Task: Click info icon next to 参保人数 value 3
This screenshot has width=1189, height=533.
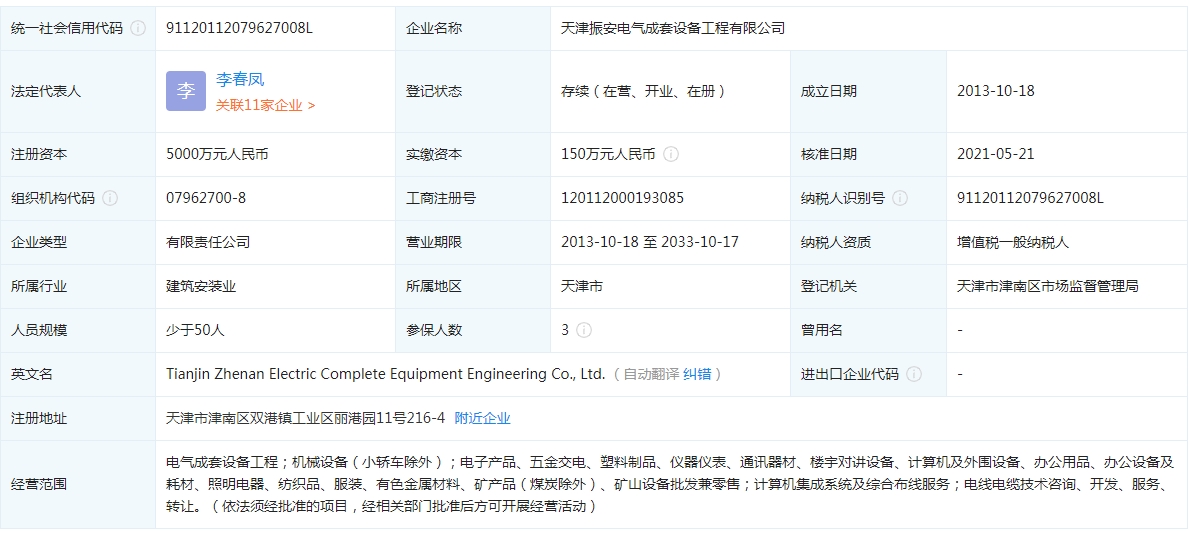Action: [584, 330]
